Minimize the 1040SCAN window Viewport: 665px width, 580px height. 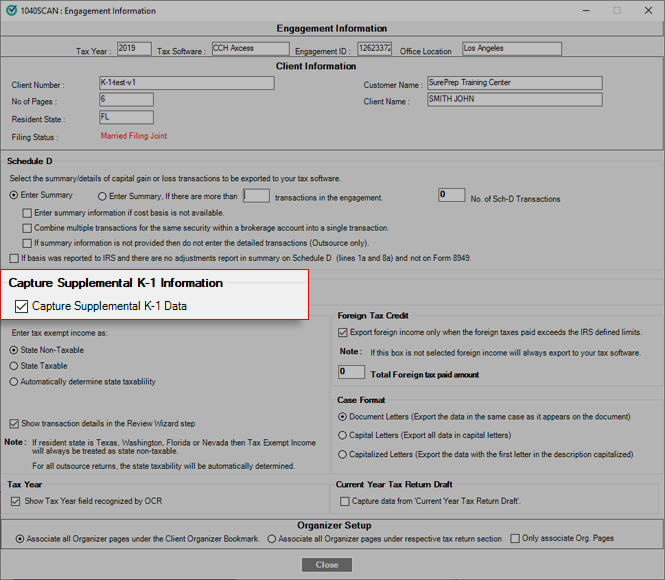coord(586,11)
